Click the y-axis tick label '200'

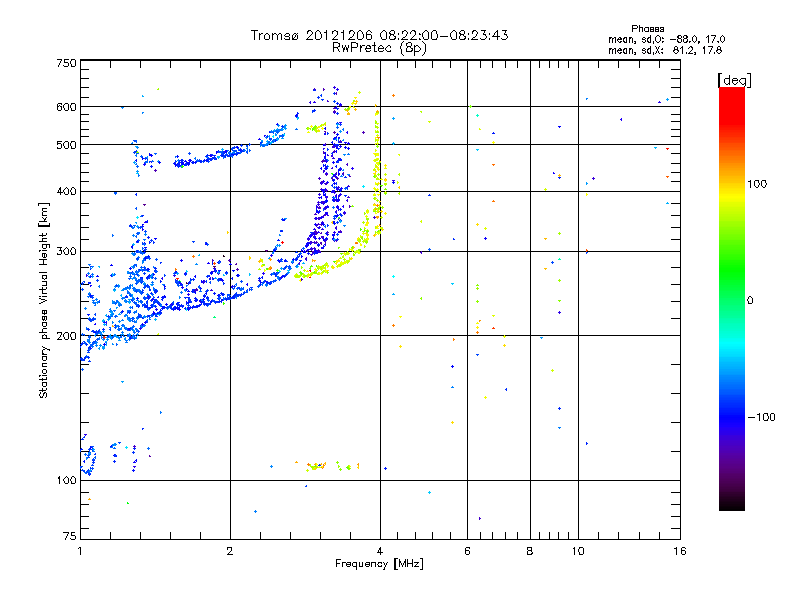(x=66, y=336)
